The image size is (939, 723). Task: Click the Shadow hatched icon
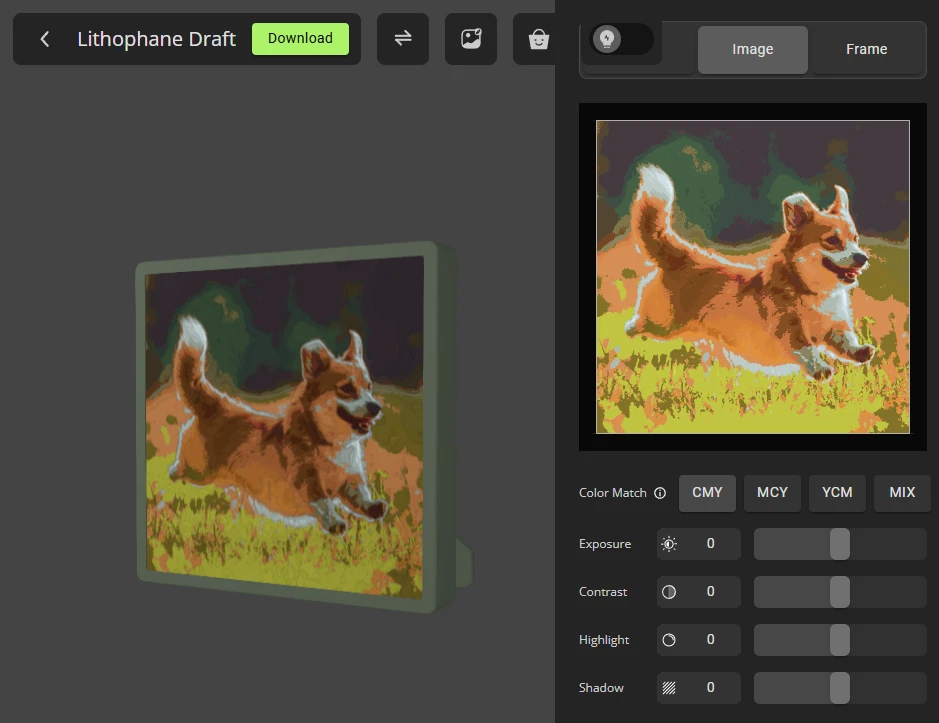(x=669, y=688)
